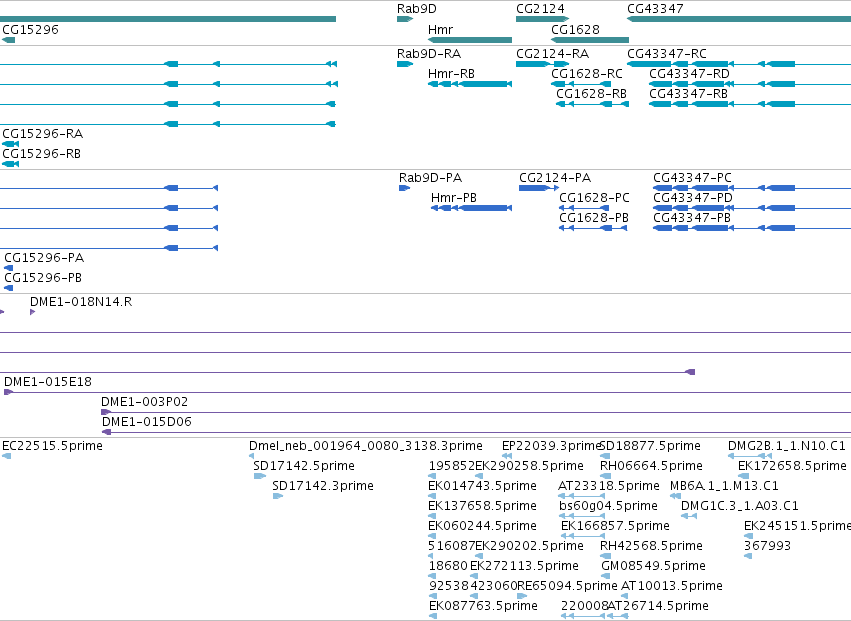Select BAC clone DME1-015D06
851x621 pixels.
click(x=147, y=422)
